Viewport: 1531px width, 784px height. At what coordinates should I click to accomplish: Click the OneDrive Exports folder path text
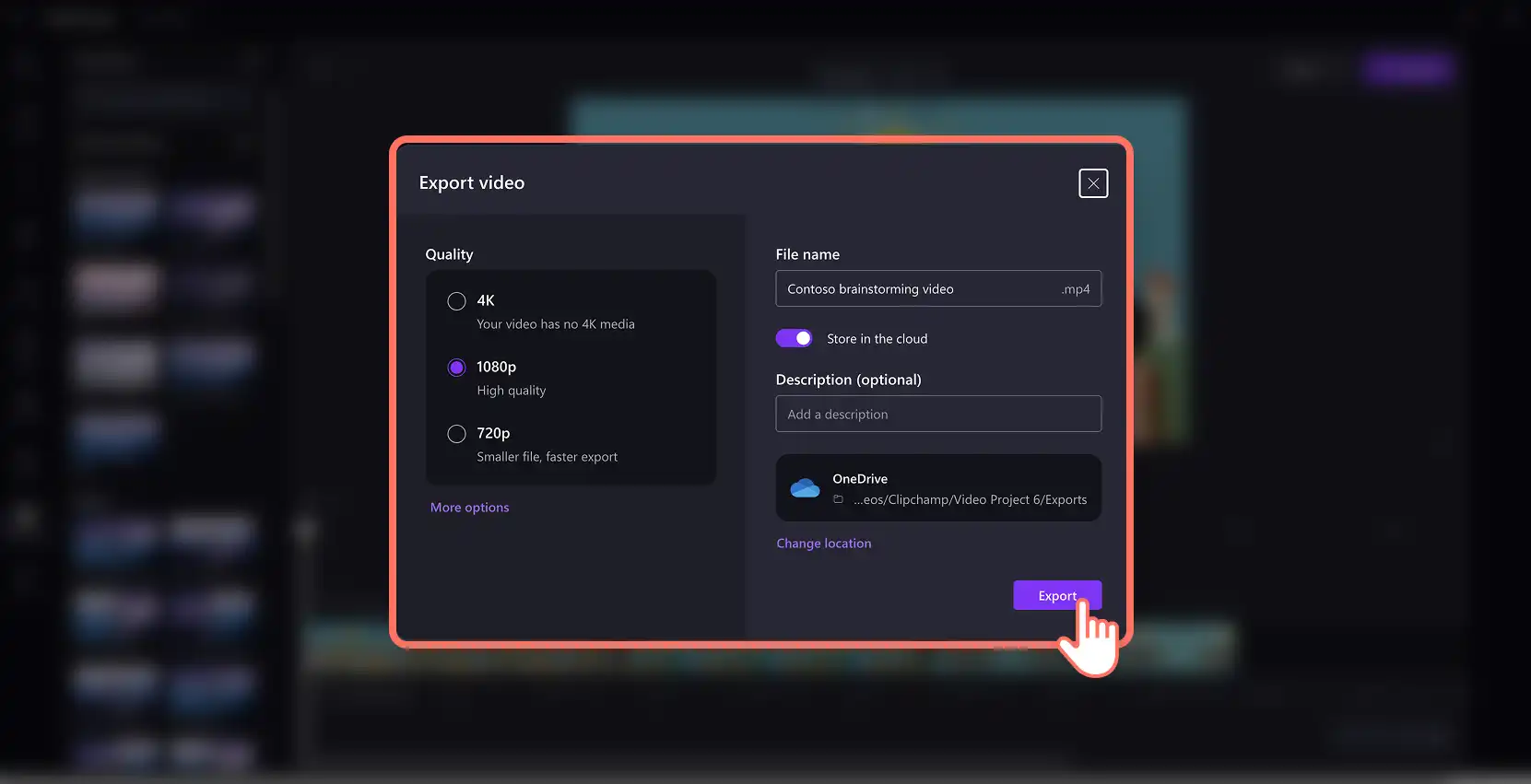970,499
